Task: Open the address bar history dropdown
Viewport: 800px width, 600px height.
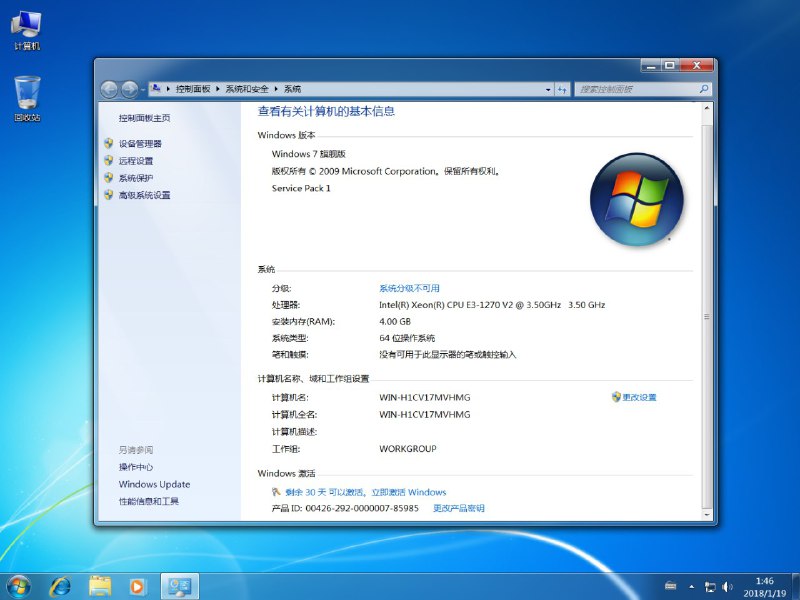Action: (x=548, y=89)
